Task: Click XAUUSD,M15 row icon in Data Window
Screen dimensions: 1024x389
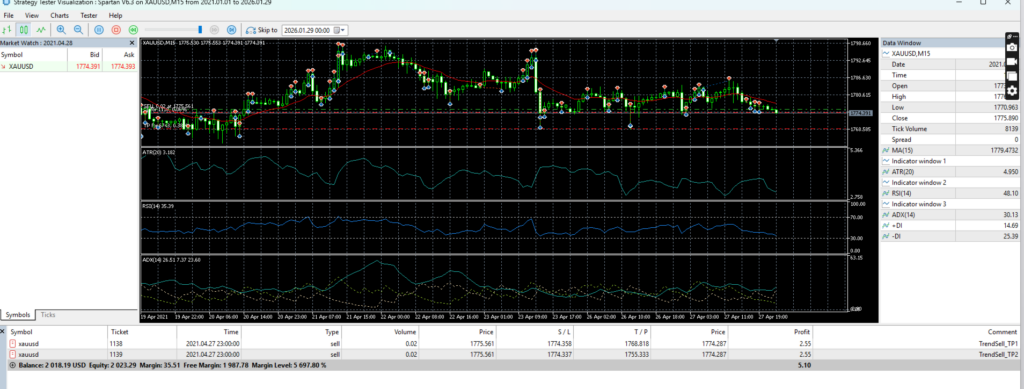Action: 886,54
